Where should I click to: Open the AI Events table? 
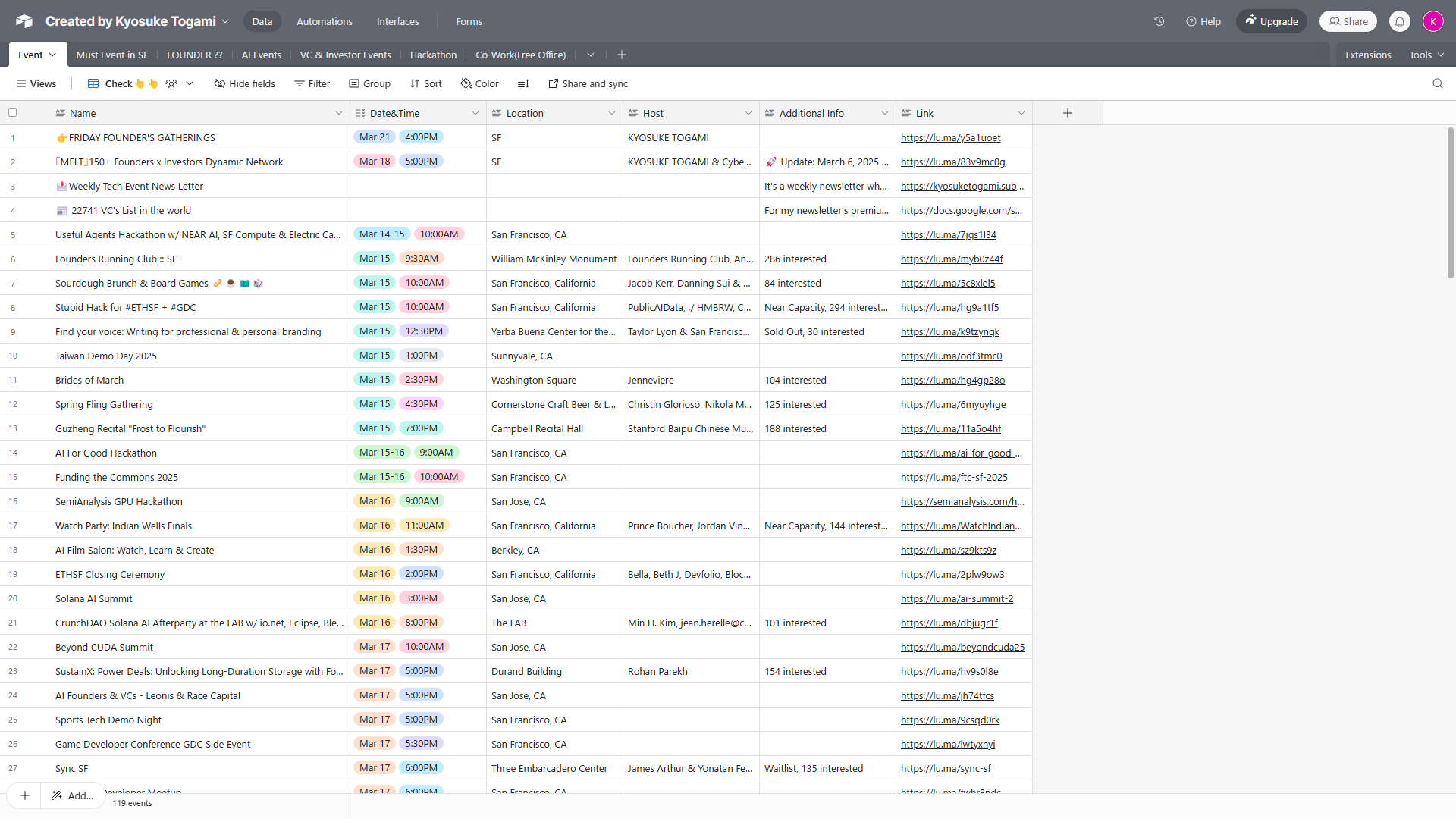[x=261, y=55]
